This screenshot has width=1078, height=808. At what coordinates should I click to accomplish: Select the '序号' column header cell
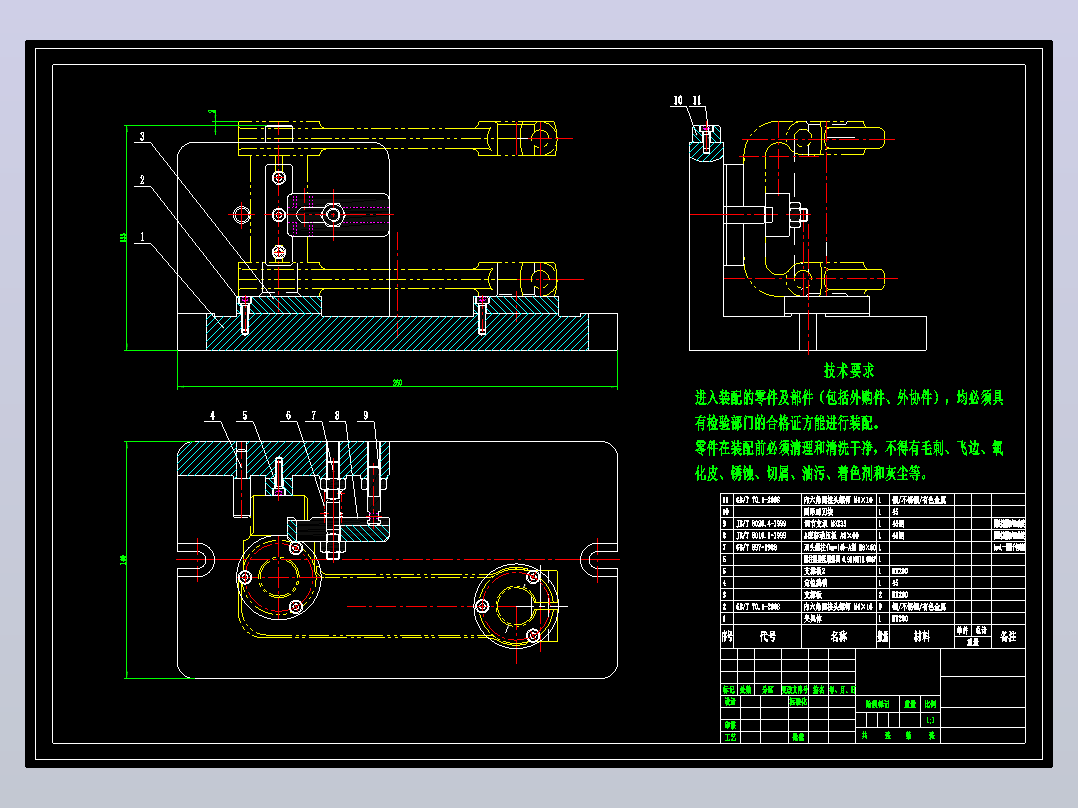click(727, 637)
